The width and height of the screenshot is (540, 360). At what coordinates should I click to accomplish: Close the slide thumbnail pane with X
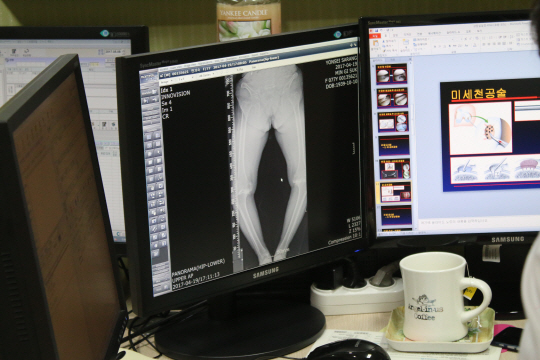pyautogui.click(x=410, y=59)
